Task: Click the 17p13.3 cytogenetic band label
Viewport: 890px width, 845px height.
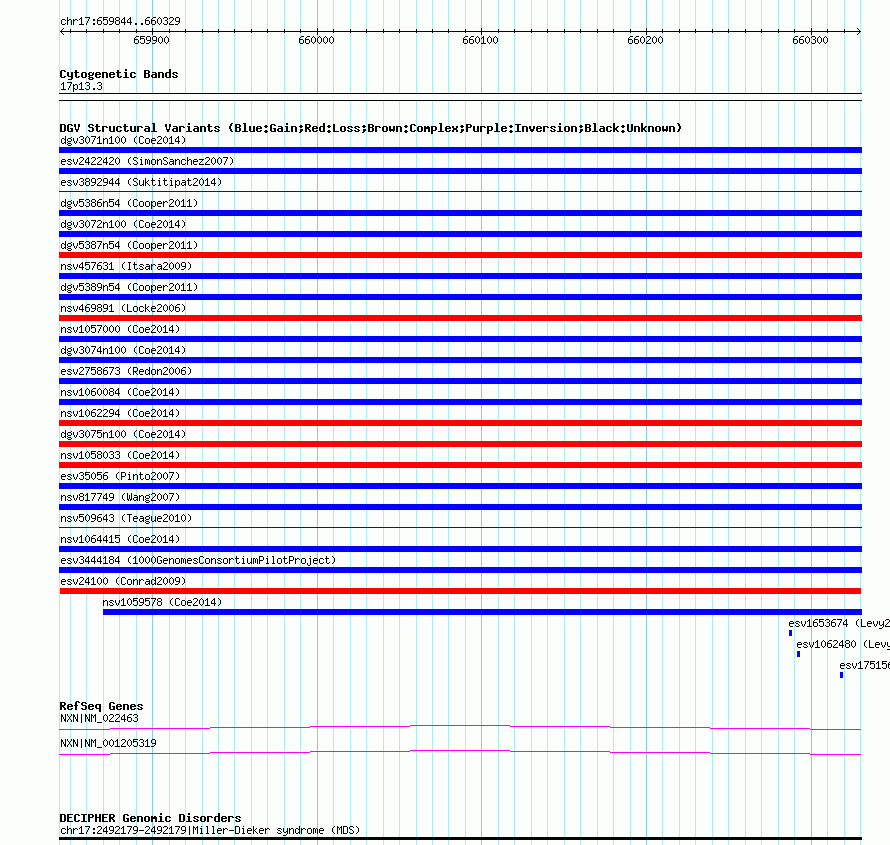Action: point(81,86)
